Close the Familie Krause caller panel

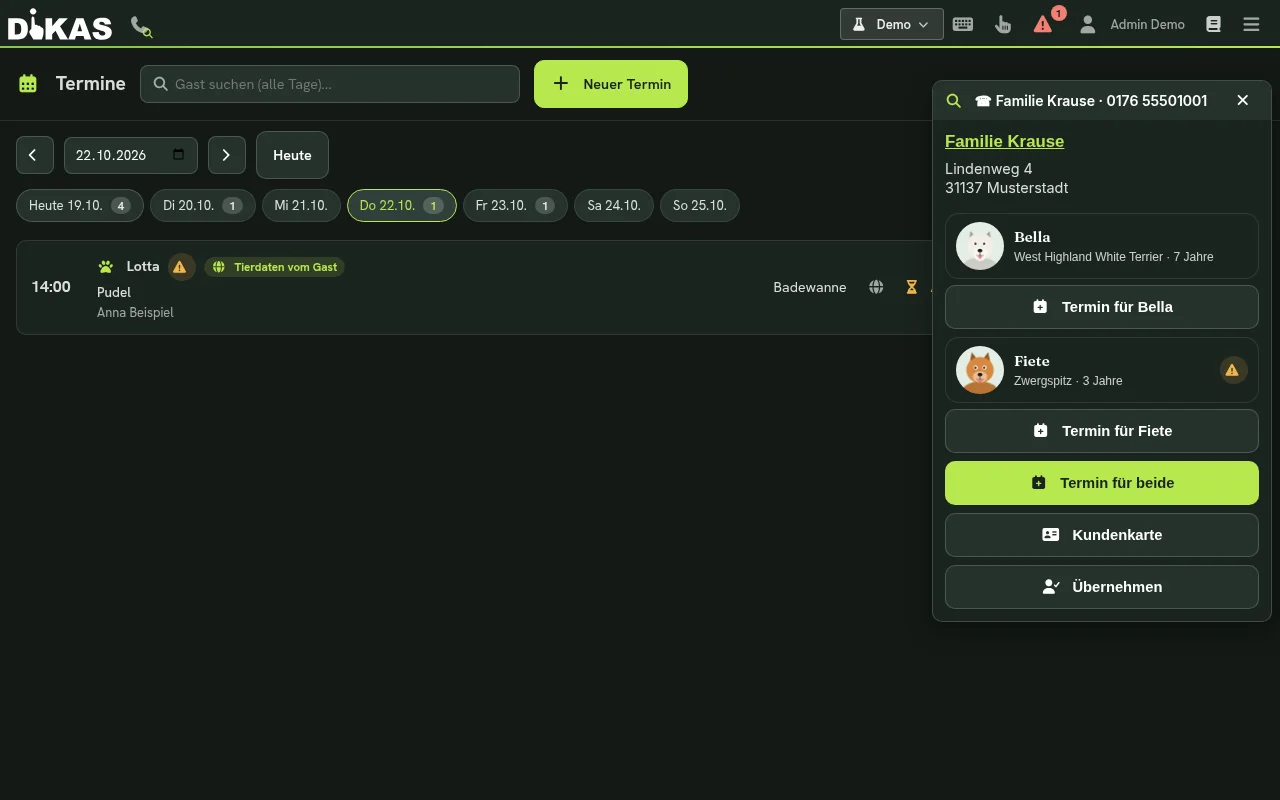(x=1243, y=100)
